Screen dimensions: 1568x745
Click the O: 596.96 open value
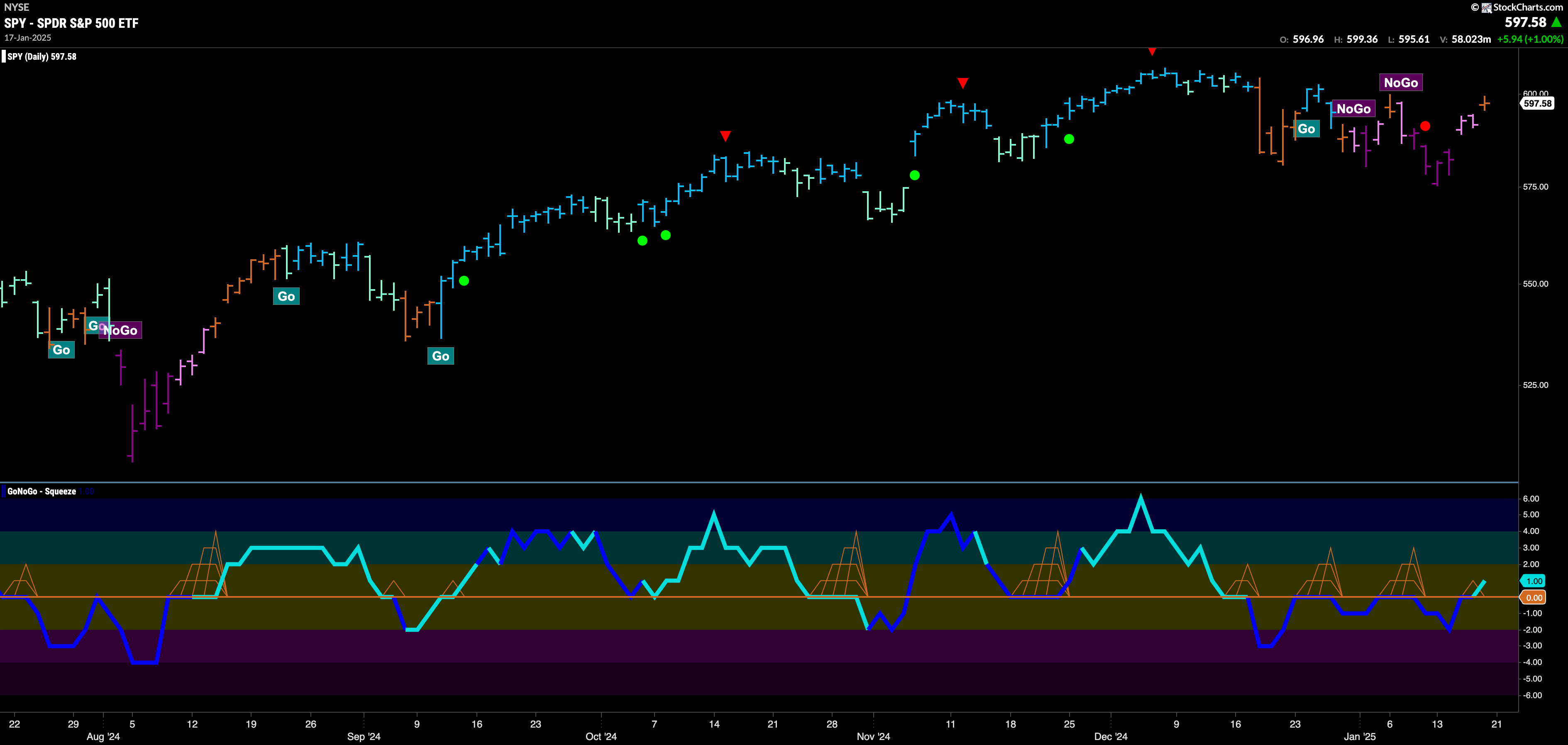[x=1302, y=39]
